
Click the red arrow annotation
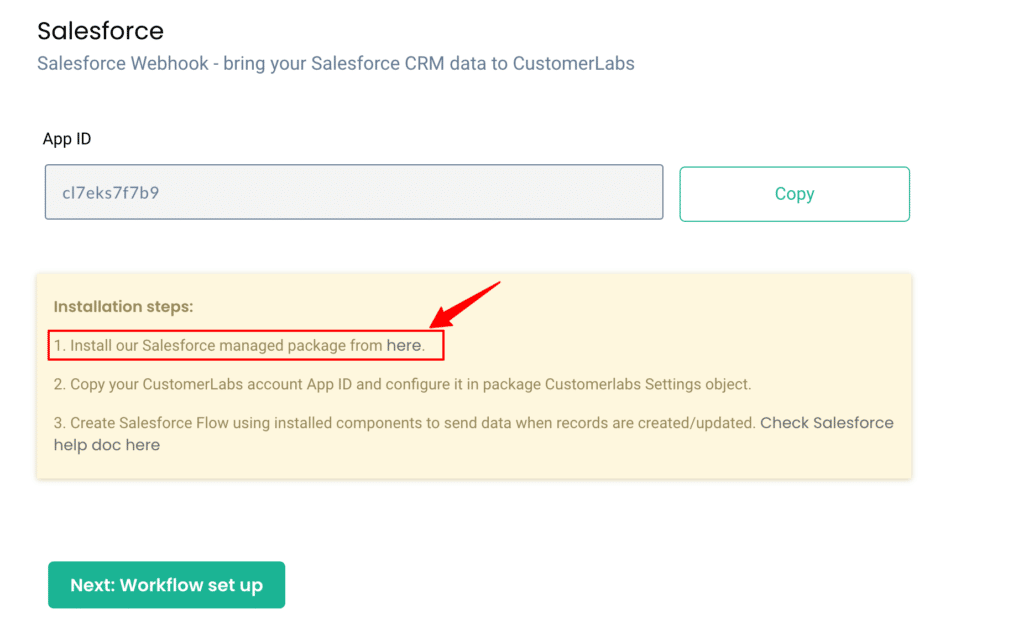(465, 304)
